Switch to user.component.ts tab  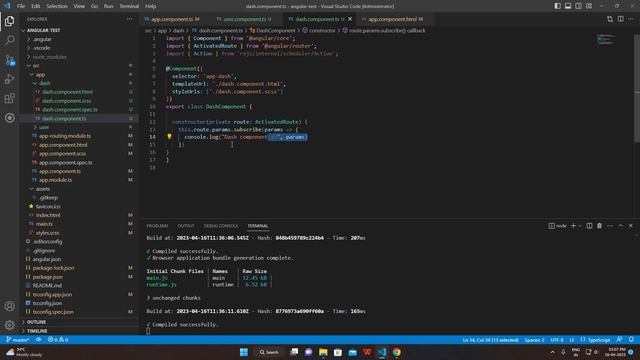247,19
